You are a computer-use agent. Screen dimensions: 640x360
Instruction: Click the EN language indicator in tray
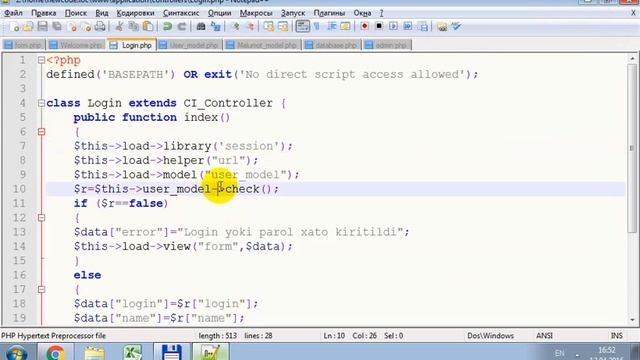pyautogui.click(x=560, y=353)
